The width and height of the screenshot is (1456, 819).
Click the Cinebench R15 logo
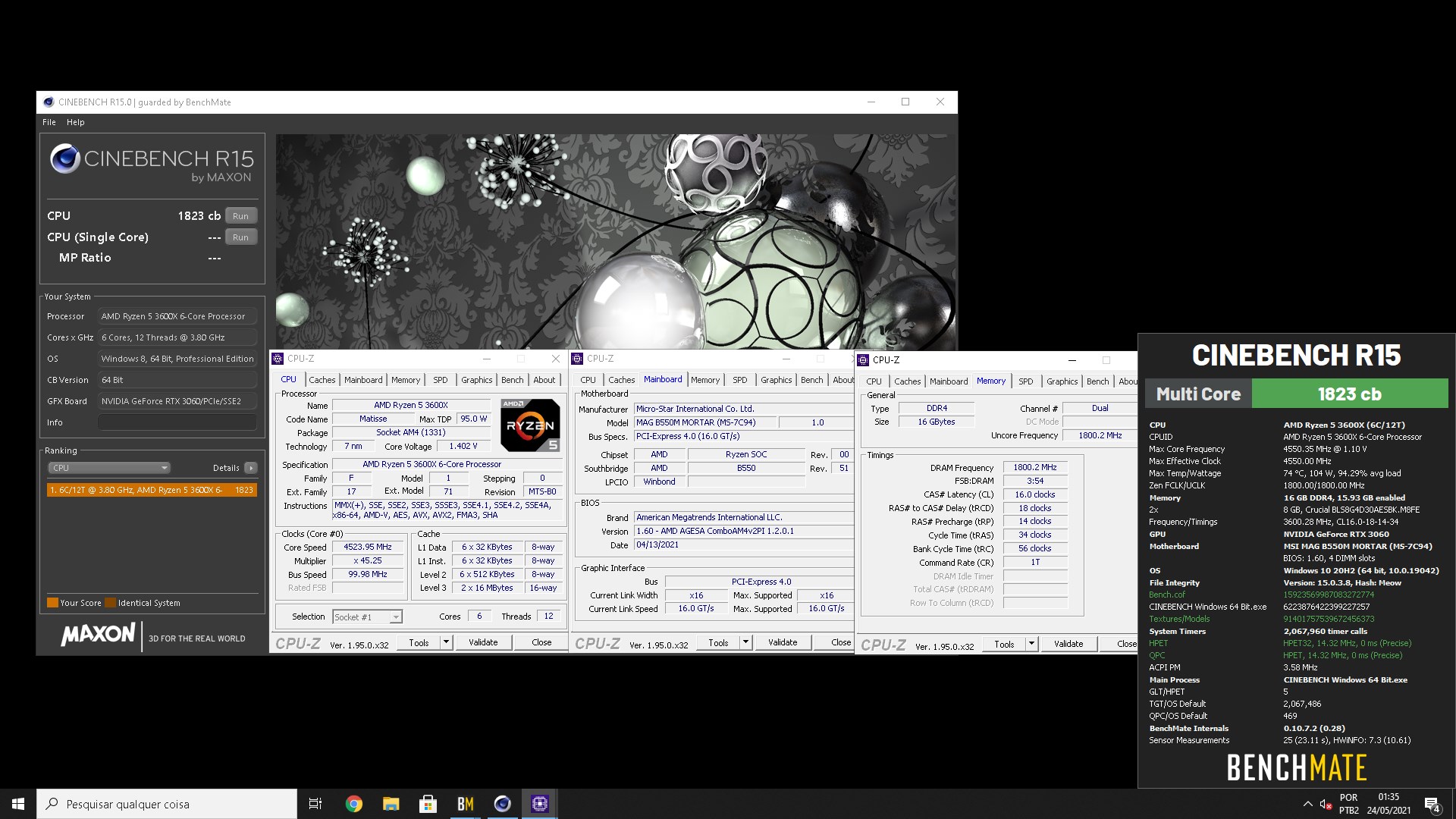(152, 163)
